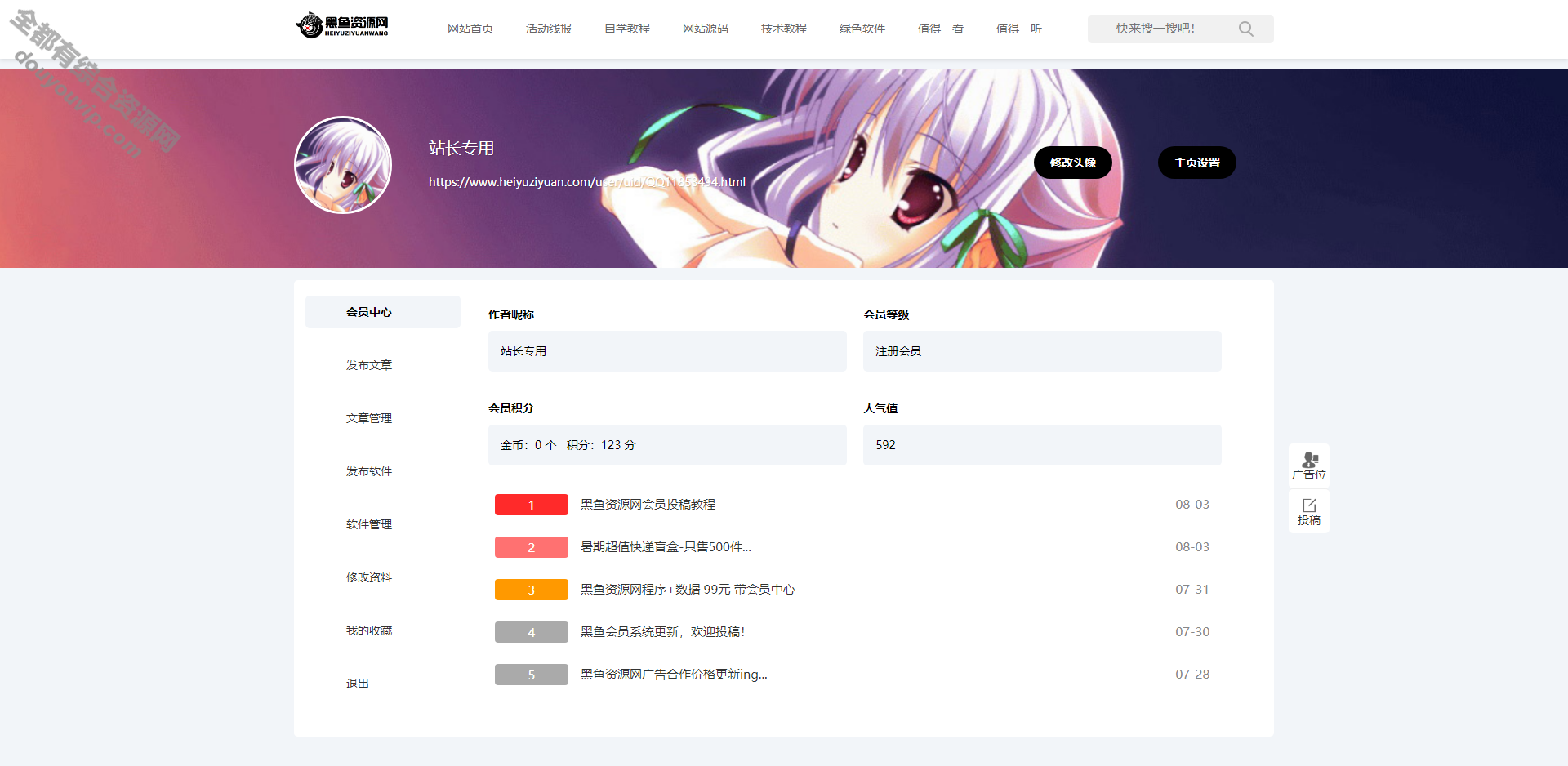This screenshot has height=766, width=1568.
Task: Click the 作者昵称 field showing 站长专用
Action: (667, 351)
